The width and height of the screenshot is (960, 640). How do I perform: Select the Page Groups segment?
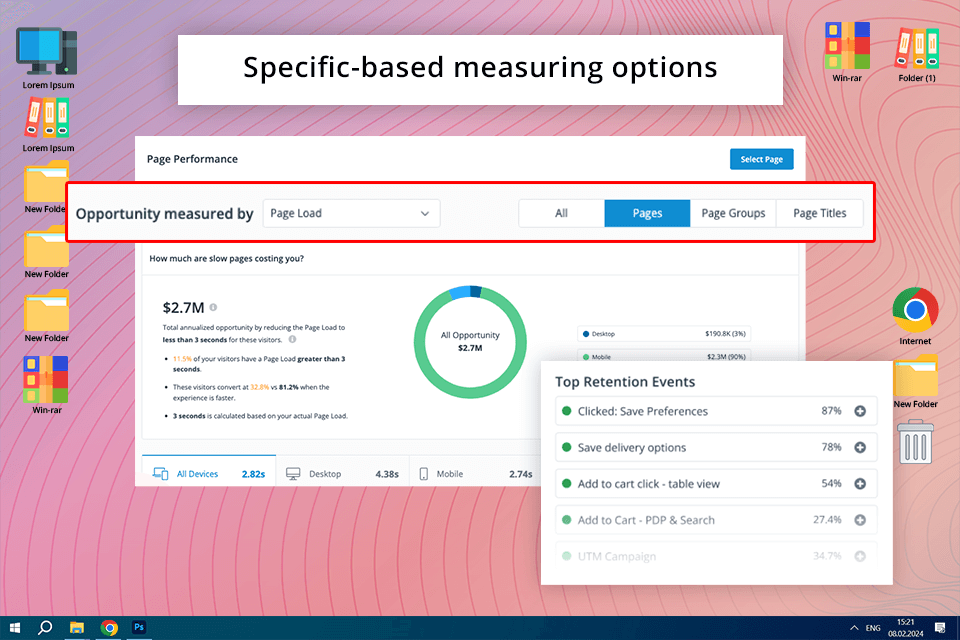733,213
